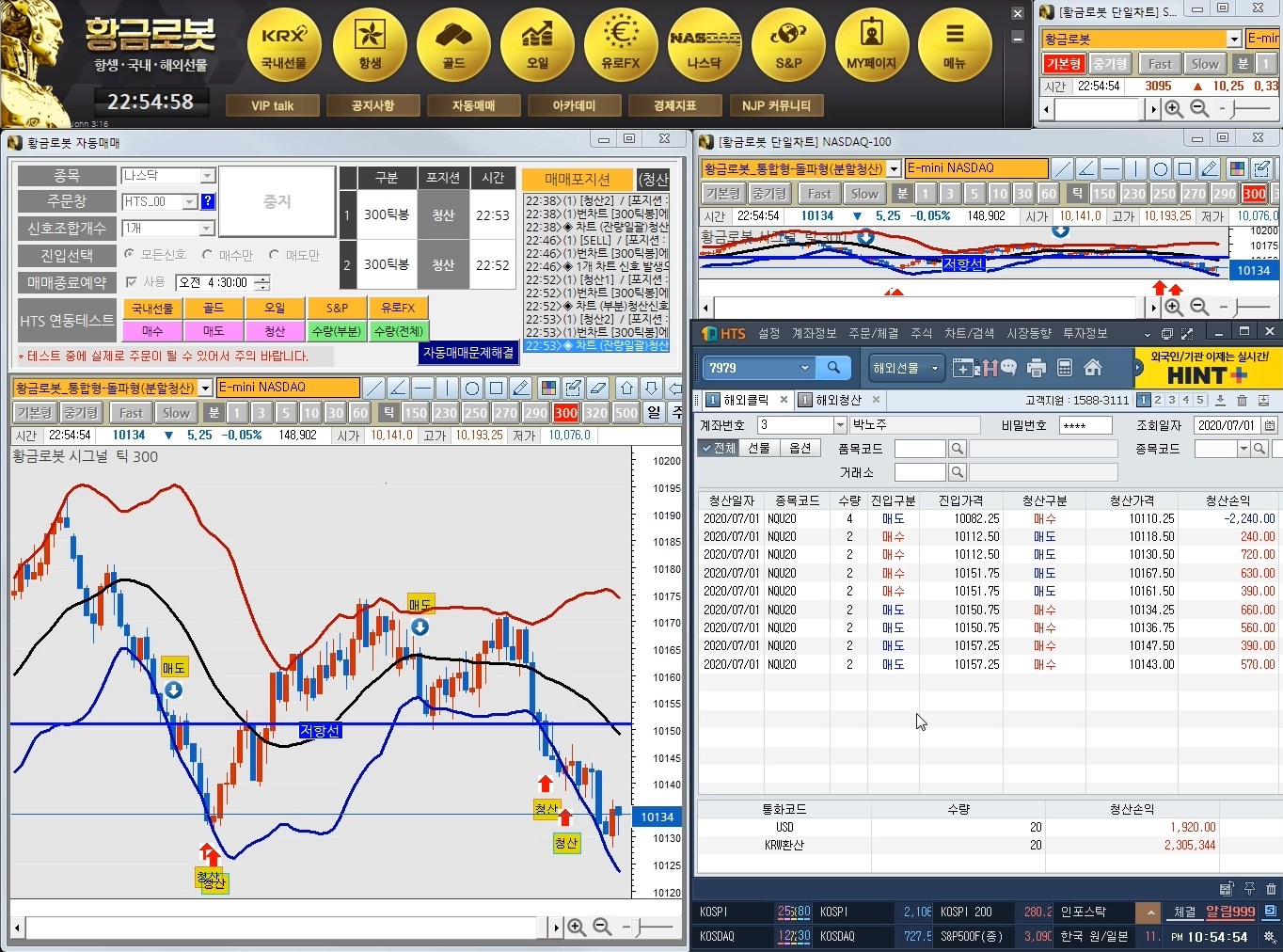Select the 옵션 filter toggle
The width and height of the screenshot is (1283, 952).
pos(800,448)
